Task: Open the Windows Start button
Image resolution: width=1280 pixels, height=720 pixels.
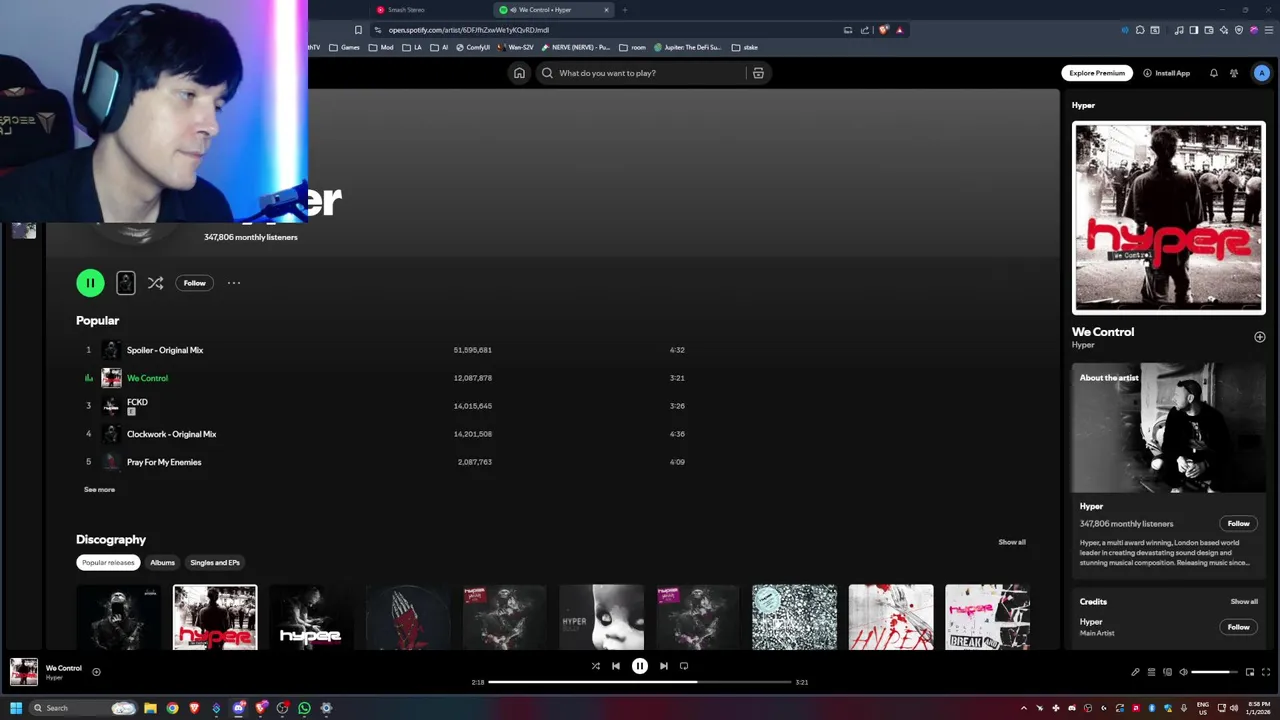Action: coord(16,708)
